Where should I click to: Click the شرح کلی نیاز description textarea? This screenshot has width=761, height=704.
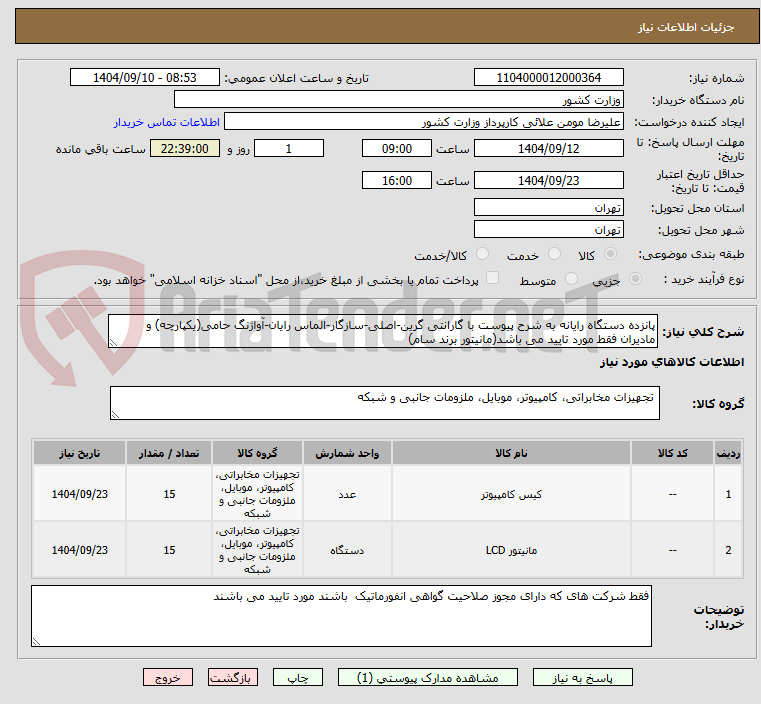click(x=383, y=331)
